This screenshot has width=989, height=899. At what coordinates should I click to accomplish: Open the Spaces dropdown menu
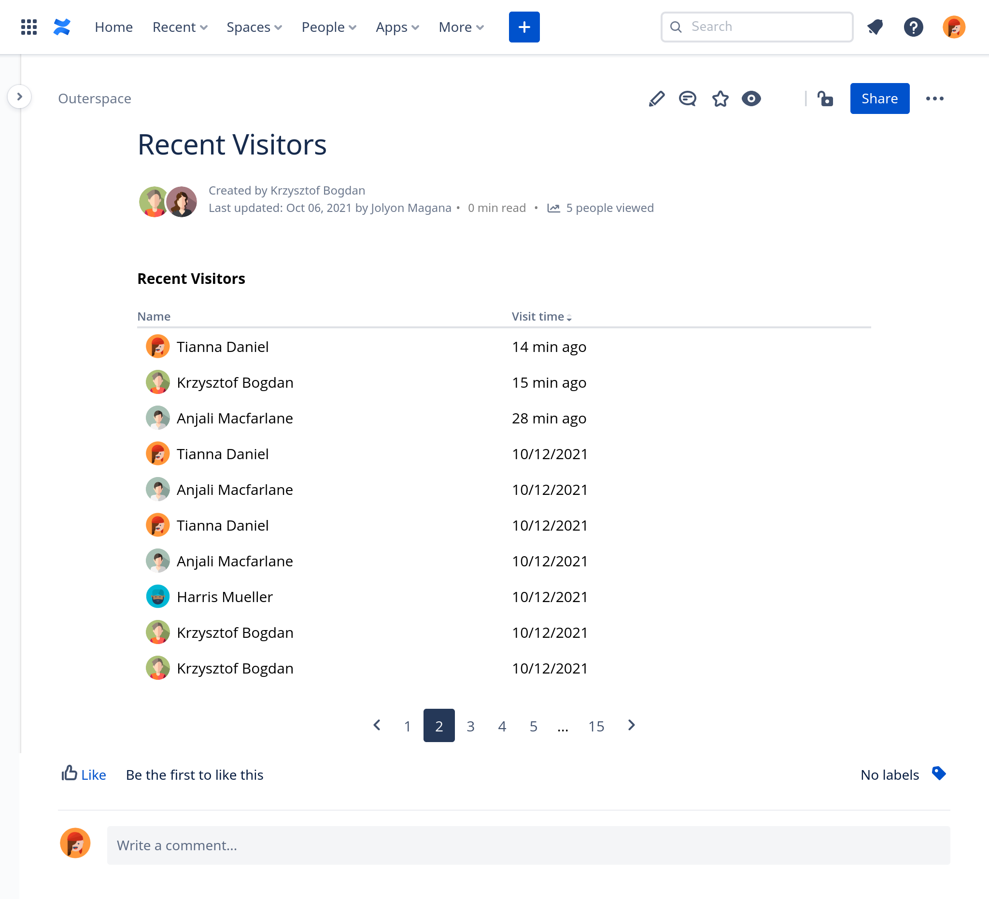pos(254,27)
